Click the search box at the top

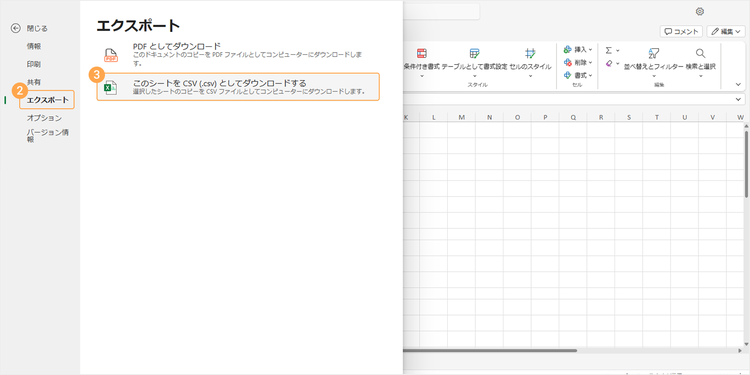point(441,11)
